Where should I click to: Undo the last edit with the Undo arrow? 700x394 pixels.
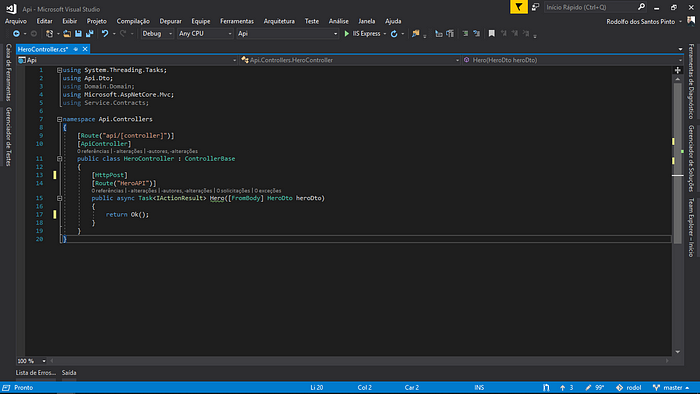(x=105, y=33)
